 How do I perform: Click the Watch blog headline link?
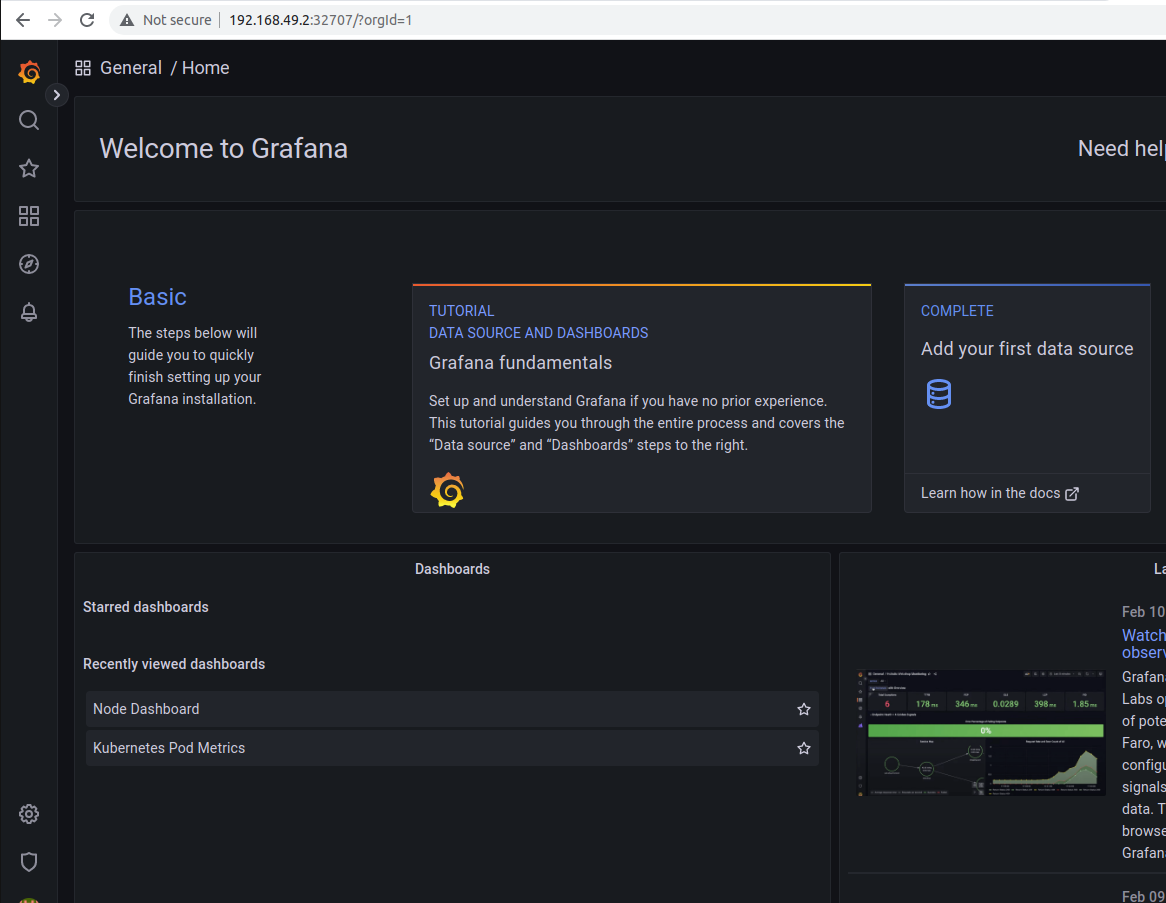1144,644
